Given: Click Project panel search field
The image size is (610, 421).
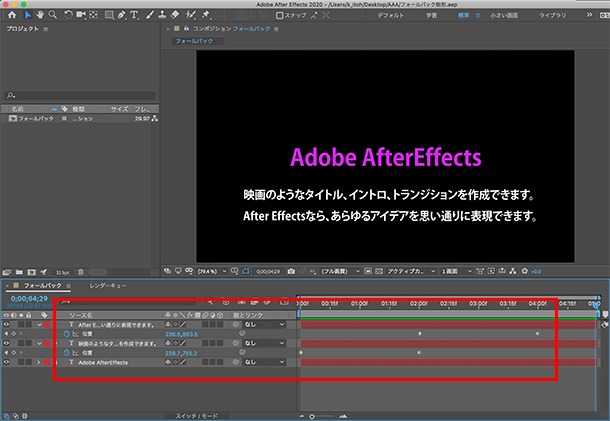Looking at the screenshot, I should coord(80,95).
